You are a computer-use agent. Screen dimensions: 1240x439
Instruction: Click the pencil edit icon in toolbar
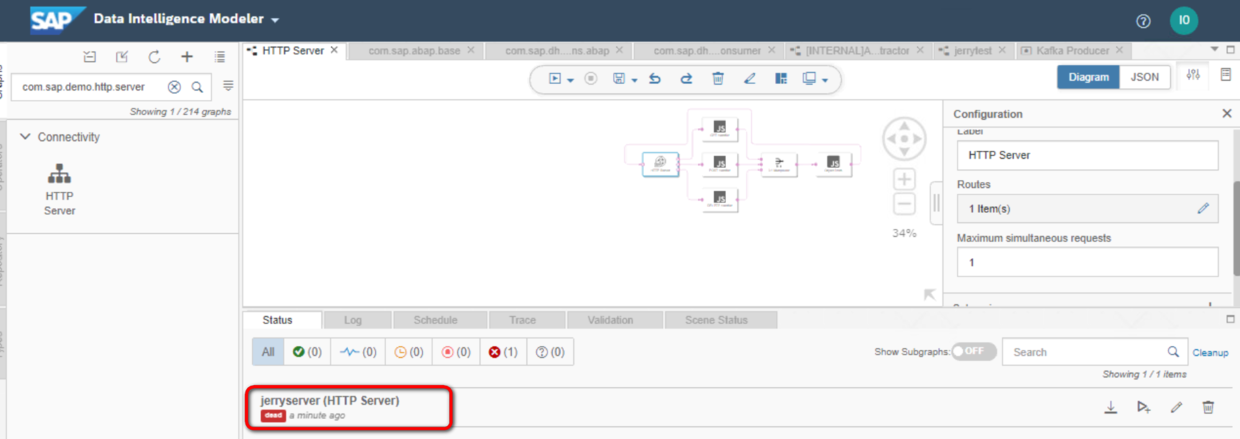coord(750,78)
